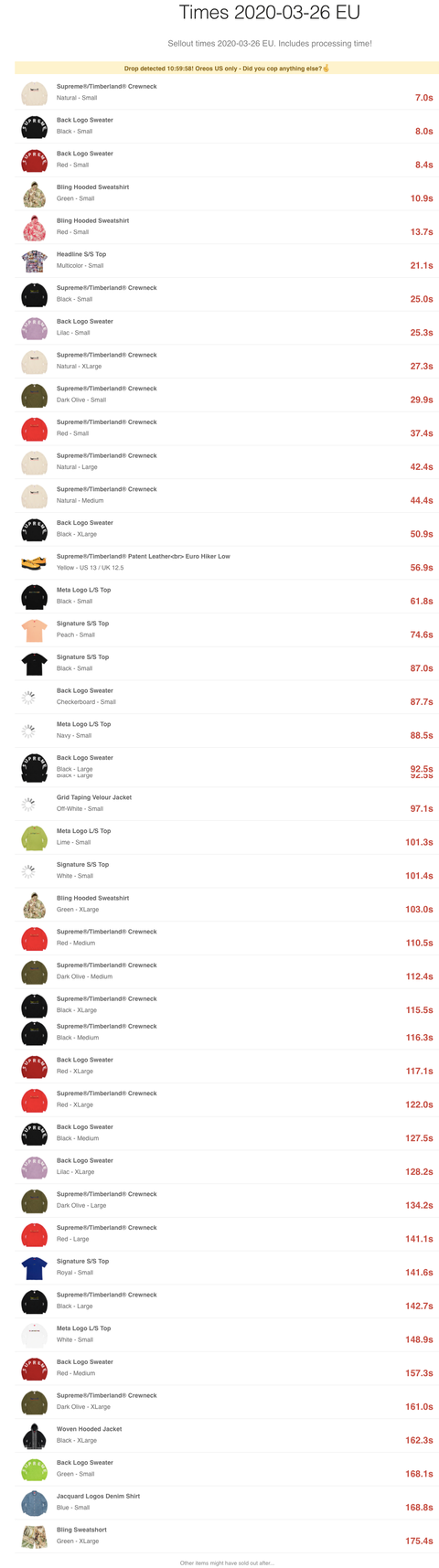This screenshot has height=1568, width=439.
Task: Click the Back Logo Sweater Lilac Small title
Action: pyautogui.click(x=85, y=321)
